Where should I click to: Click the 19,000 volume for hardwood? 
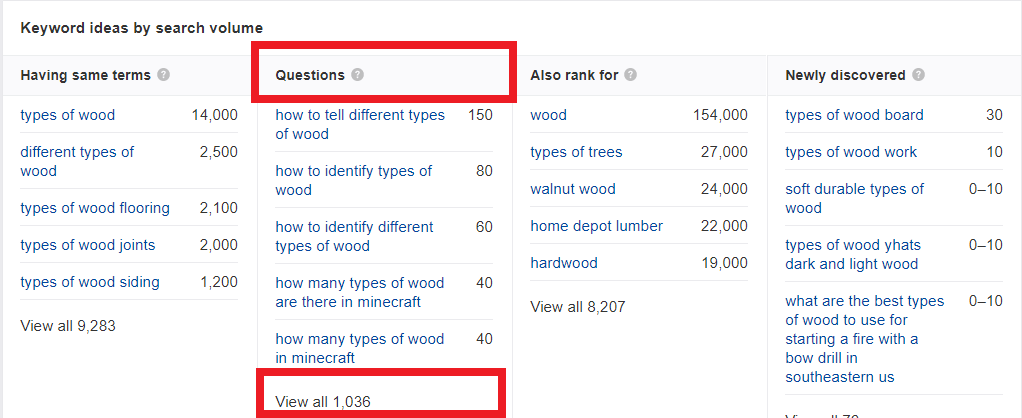click(x=725, y=263)
